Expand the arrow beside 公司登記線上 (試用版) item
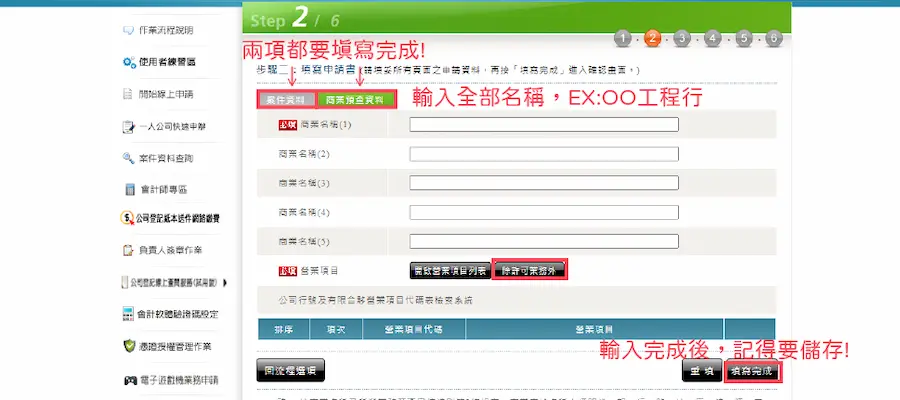900x400 pixels. 225,283
